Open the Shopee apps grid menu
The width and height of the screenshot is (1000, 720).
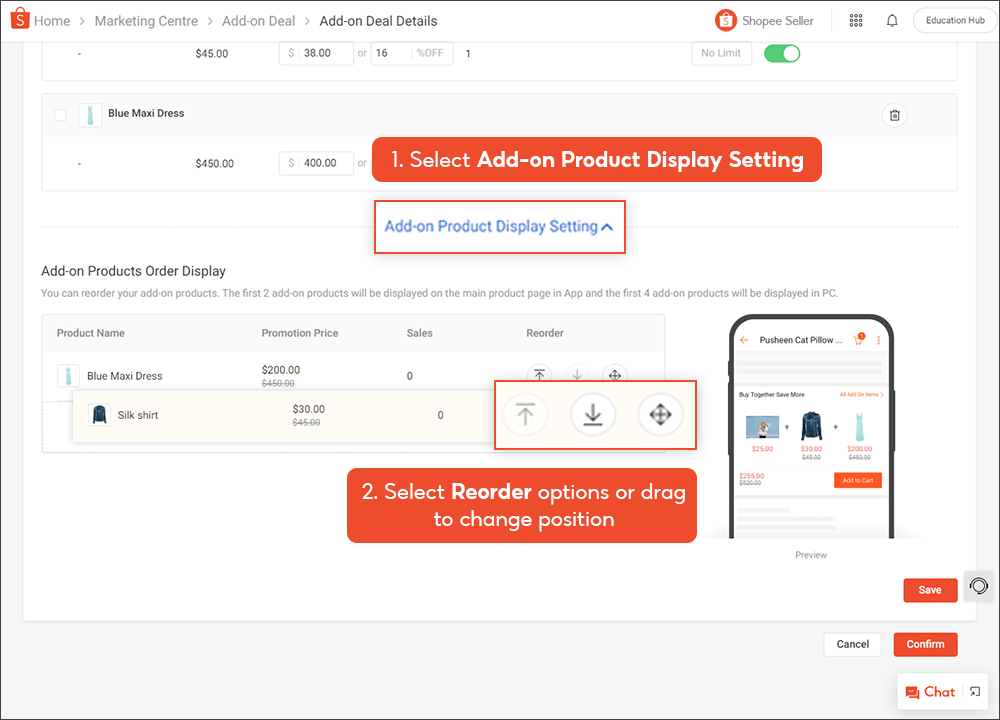(856, 20)
